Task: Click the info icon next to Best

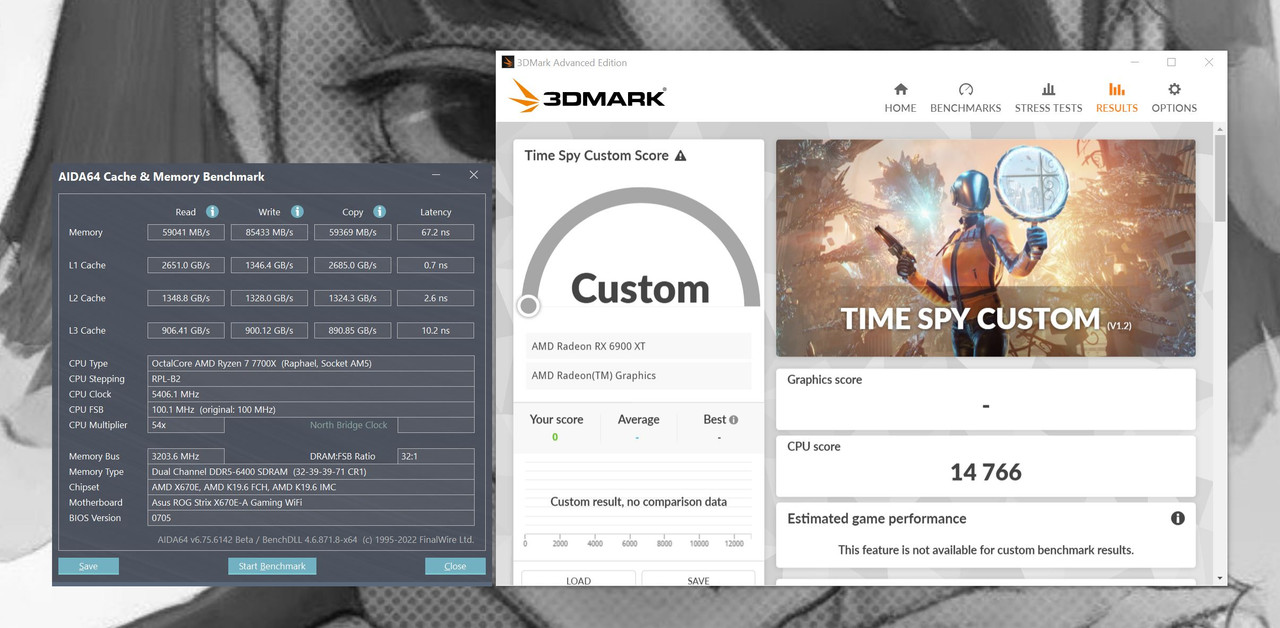Action: point(734,420)
